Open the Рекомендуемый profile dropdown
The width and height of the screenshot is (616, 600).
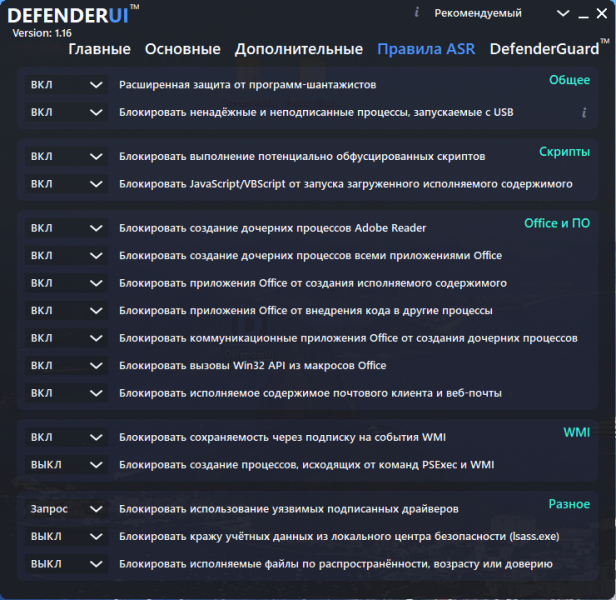click(x=502, y=13)
